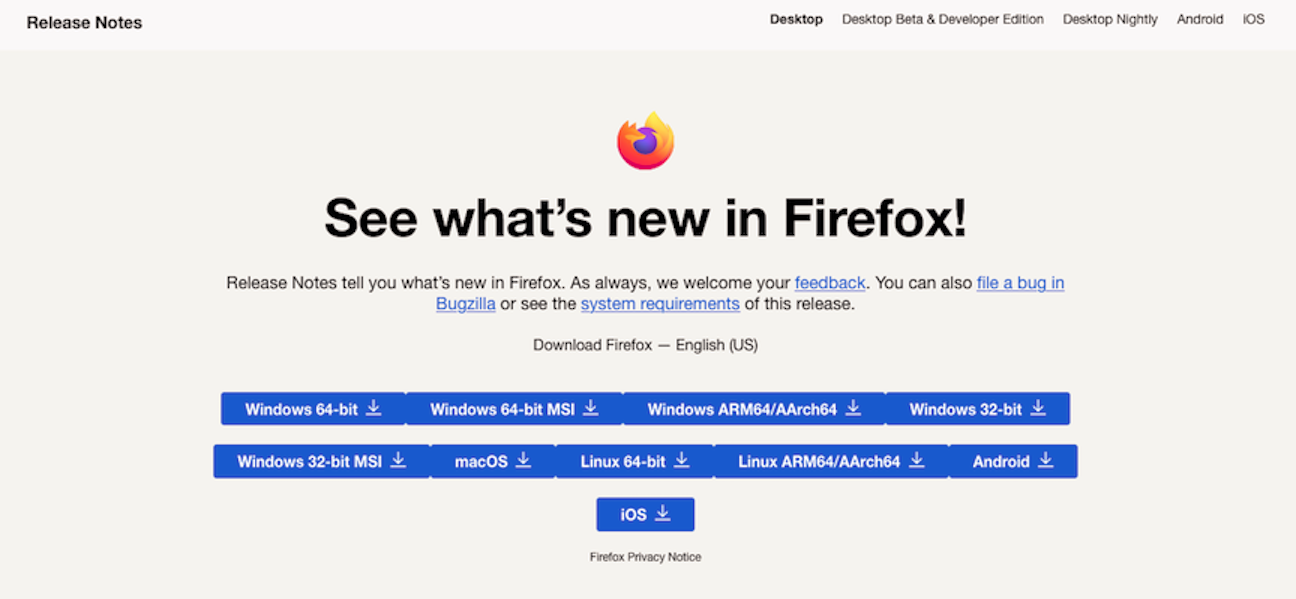The width and height of the screenshot is (1296, 599).
Task: Download Firefox via macOS label
Action: click(481, 462)
